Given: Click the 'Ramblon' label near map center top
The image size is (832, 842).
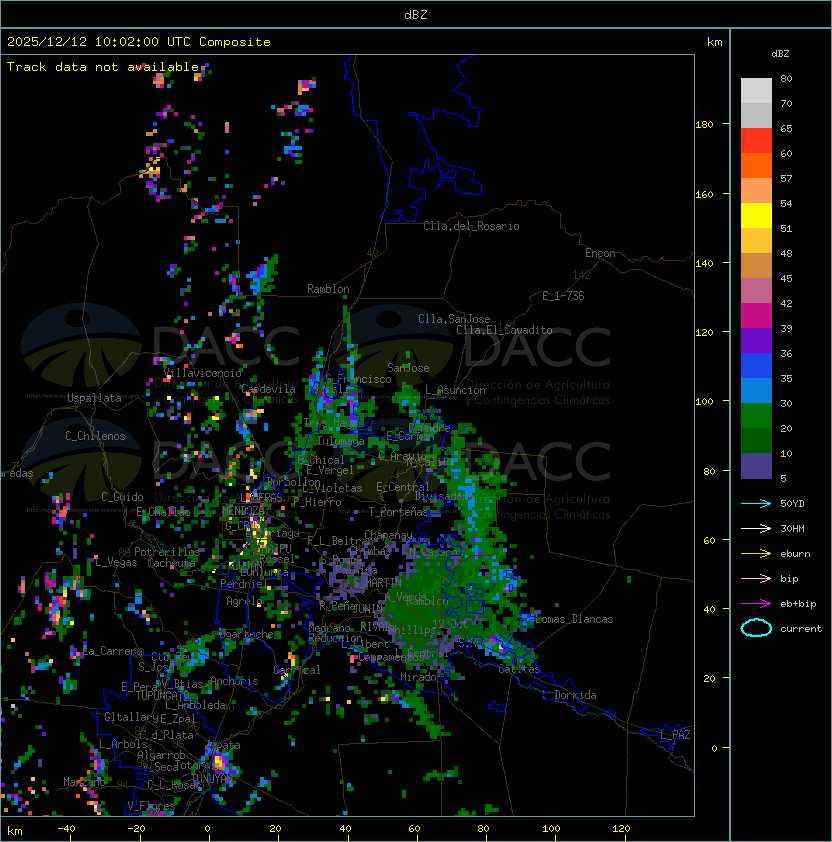Looking at the screenshot, I should coord(328,289).
